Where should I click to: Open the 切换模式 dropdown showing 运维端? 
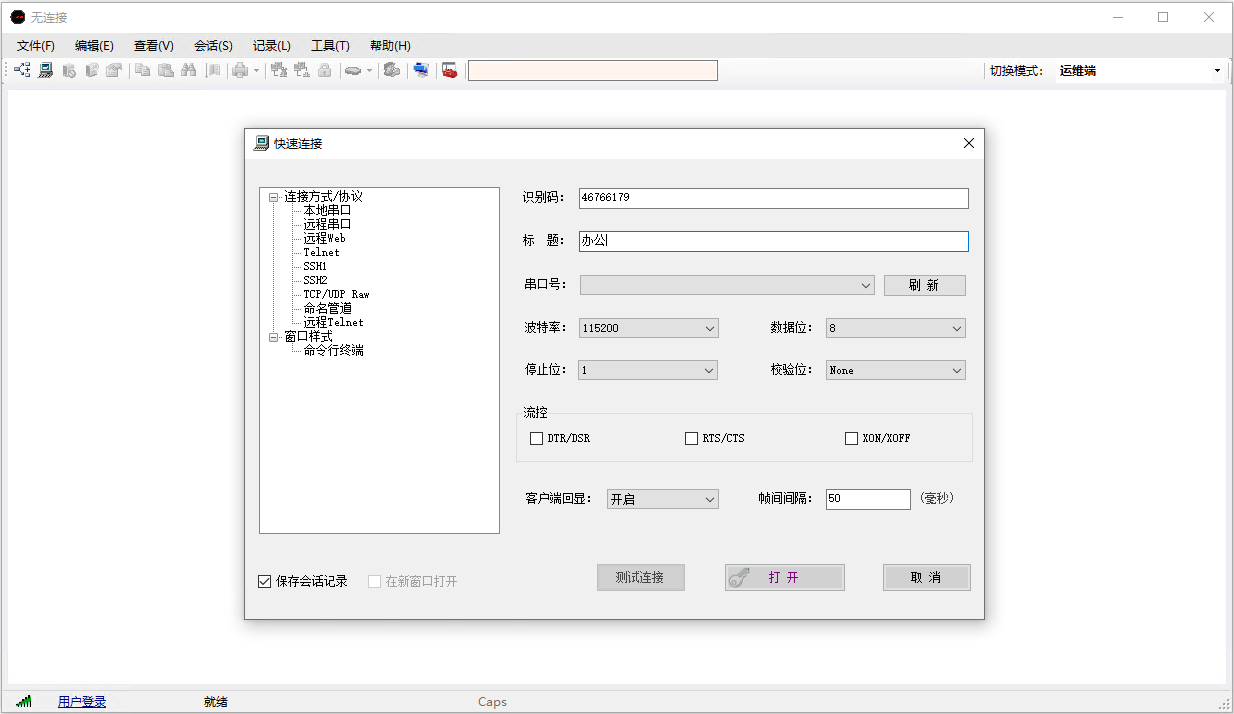coord(1140,71)
